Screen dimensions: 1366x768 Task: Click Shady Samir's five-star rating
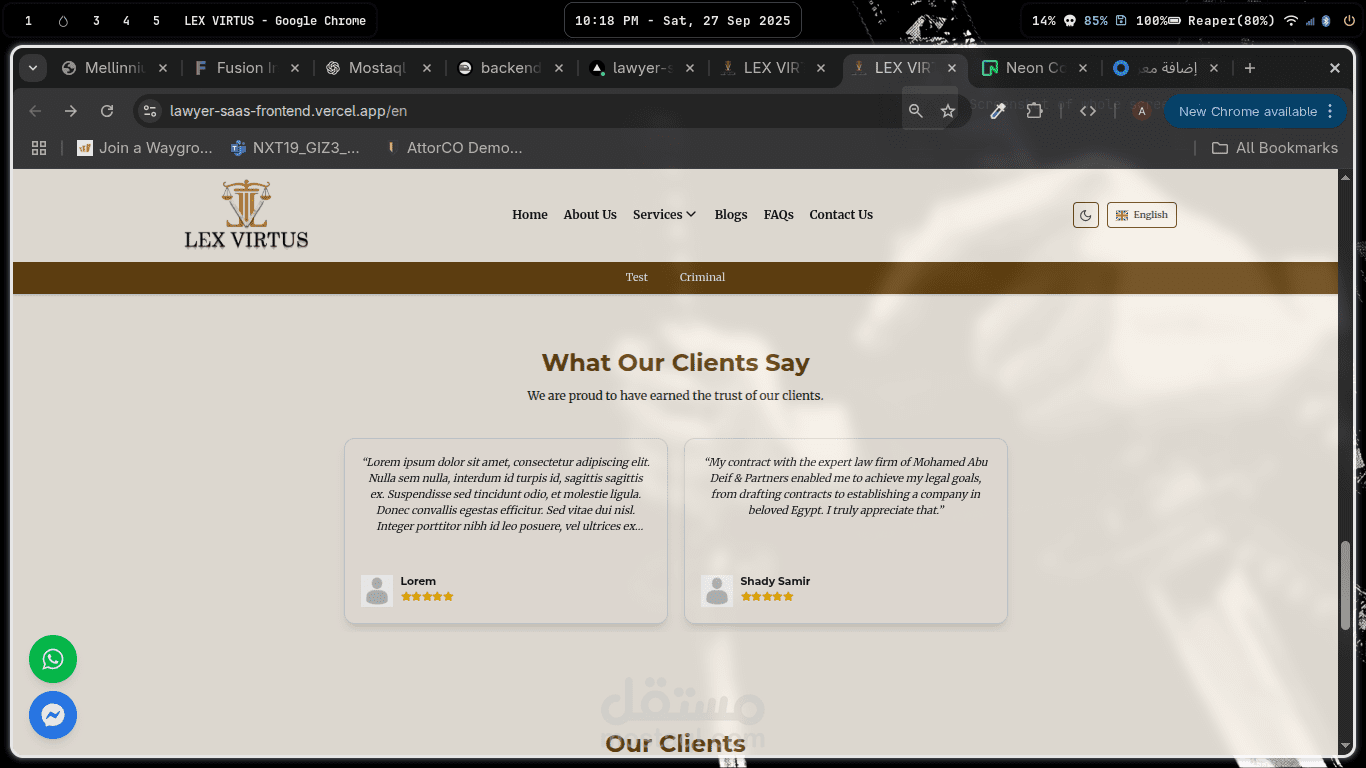tap(767, 597)
